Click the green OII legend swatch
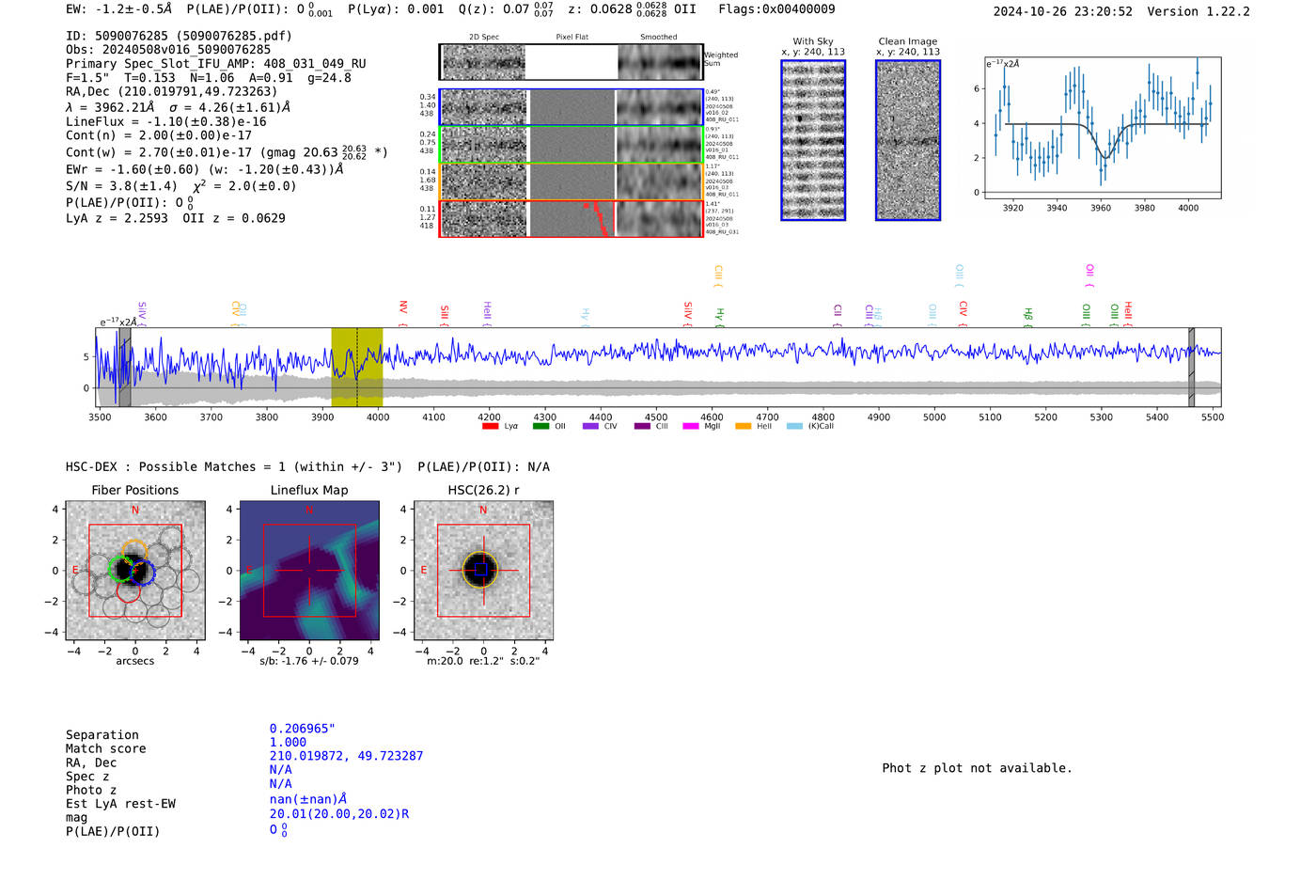1316x896 pixels. 540,426
